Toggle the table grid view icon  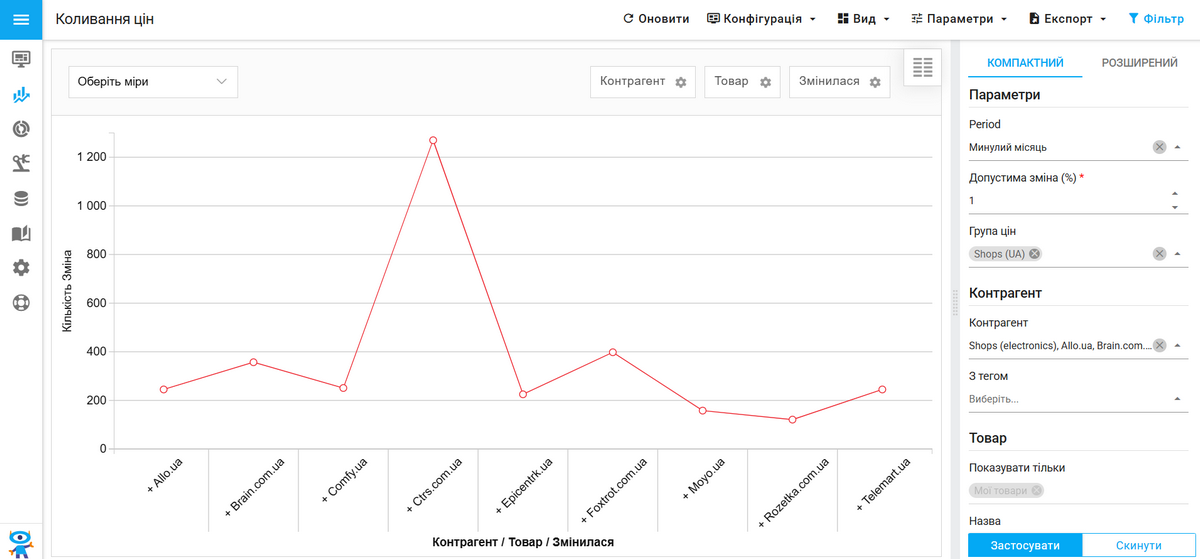[922, 67]
